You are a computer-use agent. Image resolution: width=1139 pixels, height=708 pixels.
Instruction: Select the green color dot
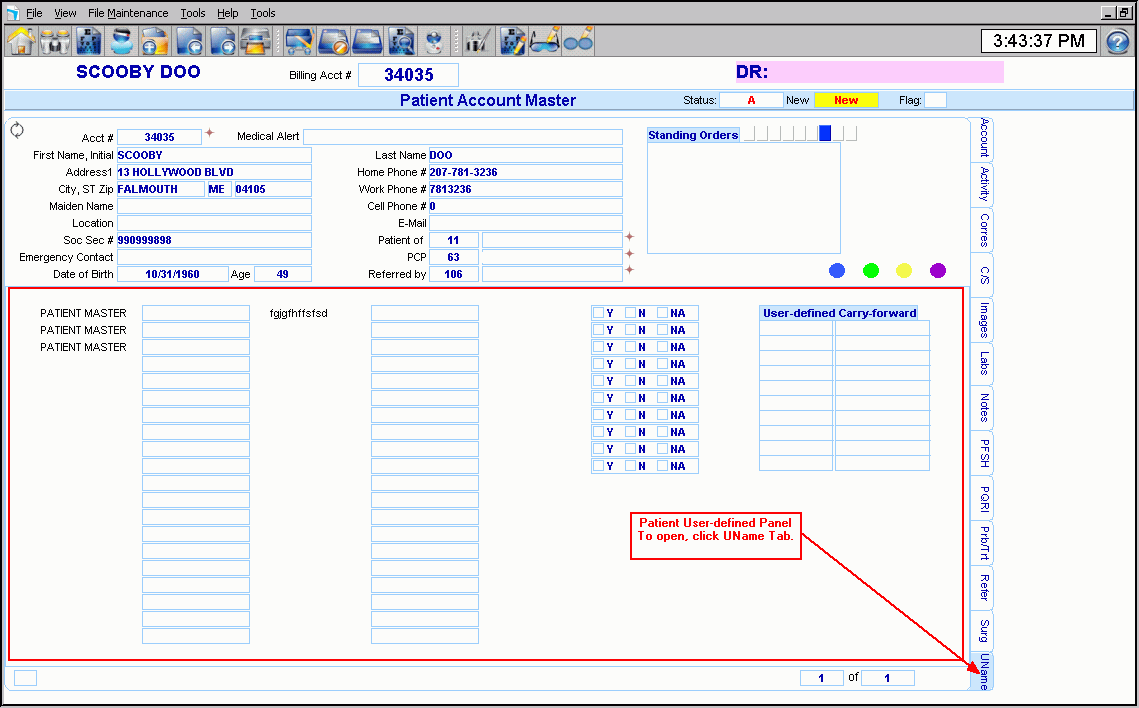click(x=871, y=270)
